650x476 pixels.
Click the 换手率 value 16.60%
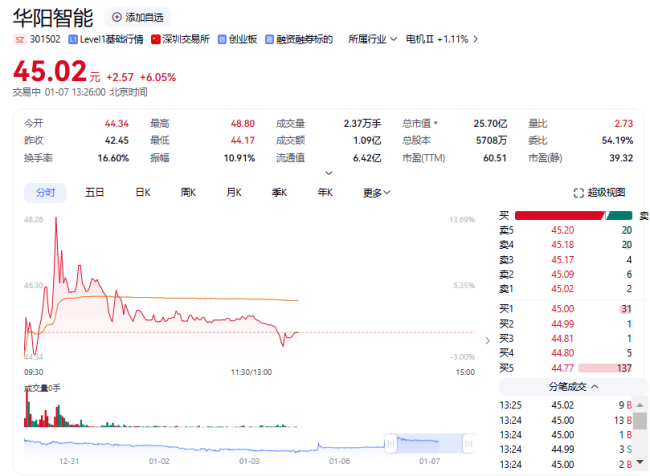pos(113,158)
